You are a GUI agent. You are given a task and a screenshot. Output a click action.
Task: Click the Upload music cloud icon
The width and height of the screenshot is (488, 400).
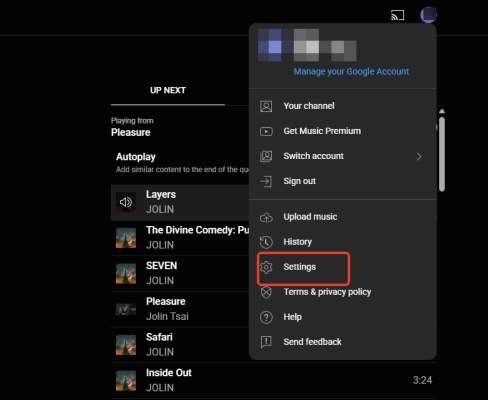click(x=266, y=218)
